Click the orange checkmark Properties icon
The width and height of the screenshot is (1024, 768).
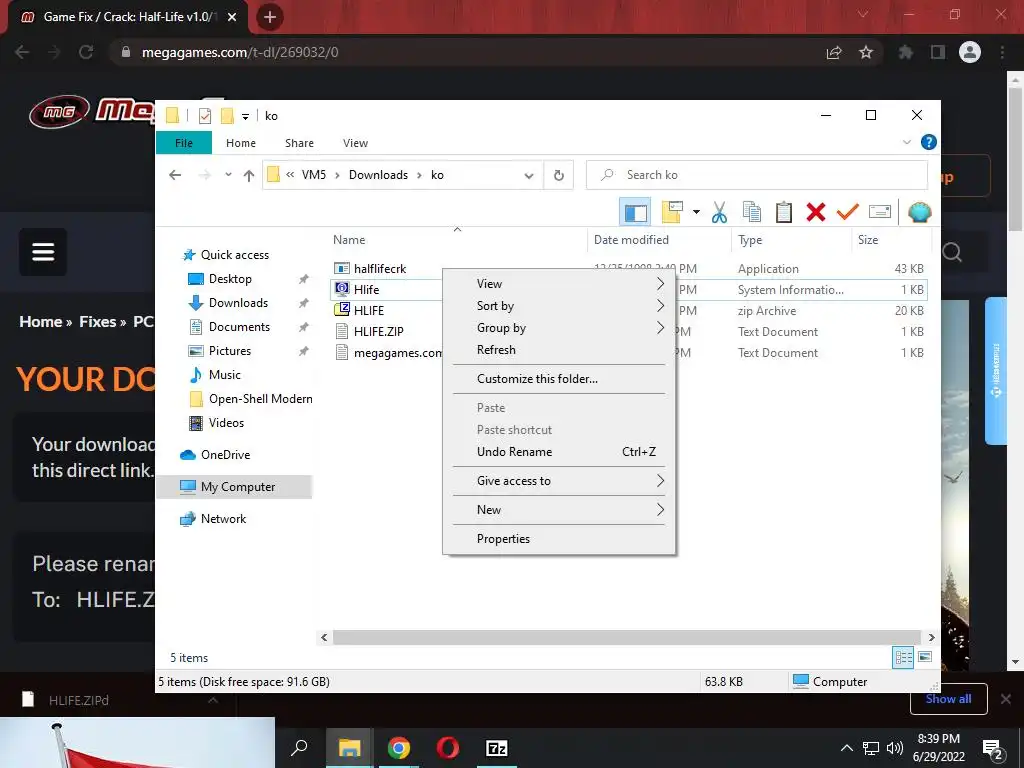pyautogui.click(x=848, y=212)
